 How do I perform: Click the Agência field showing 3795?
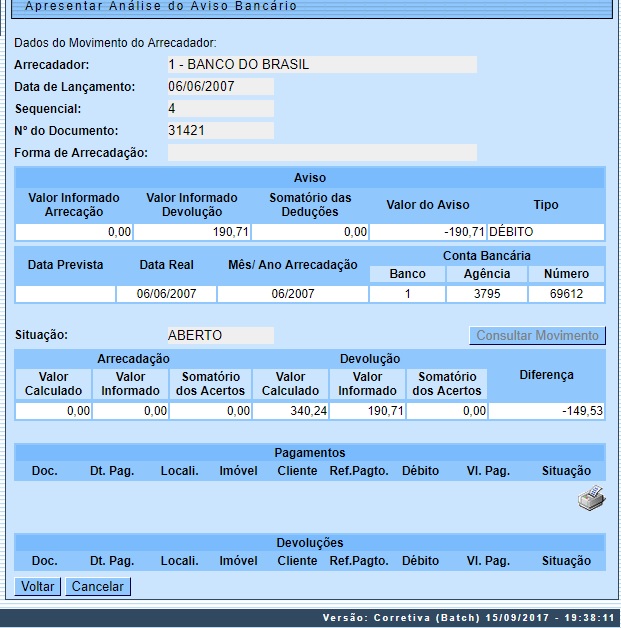click(x=486, y=294)
